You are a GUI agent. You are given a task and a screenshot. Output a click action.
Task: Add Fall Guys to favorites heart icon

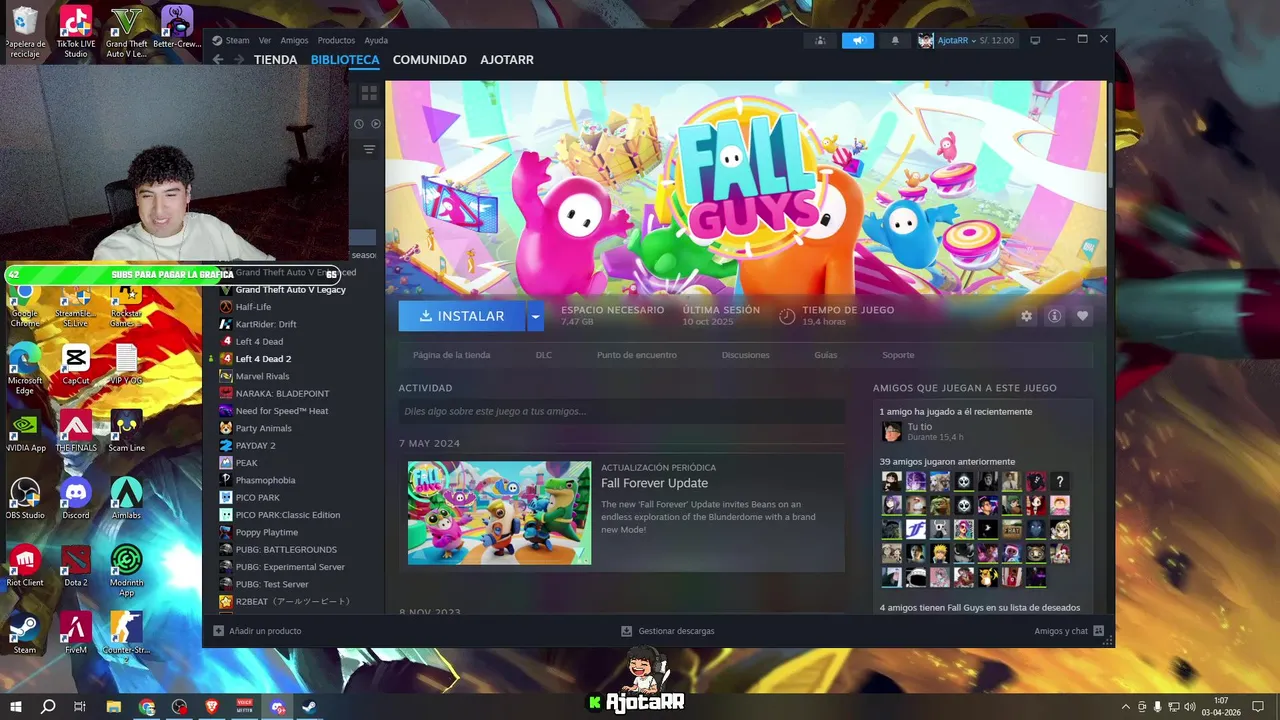(x=1082, y=316)
